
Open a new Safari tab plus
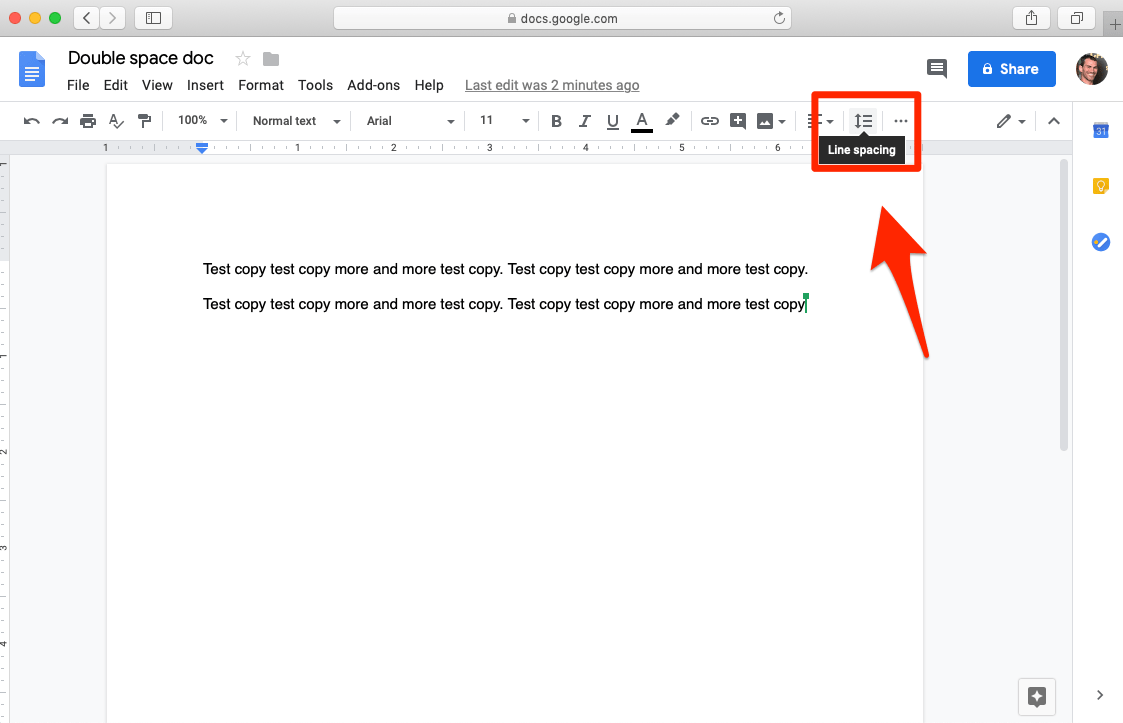coord(1114,24)
